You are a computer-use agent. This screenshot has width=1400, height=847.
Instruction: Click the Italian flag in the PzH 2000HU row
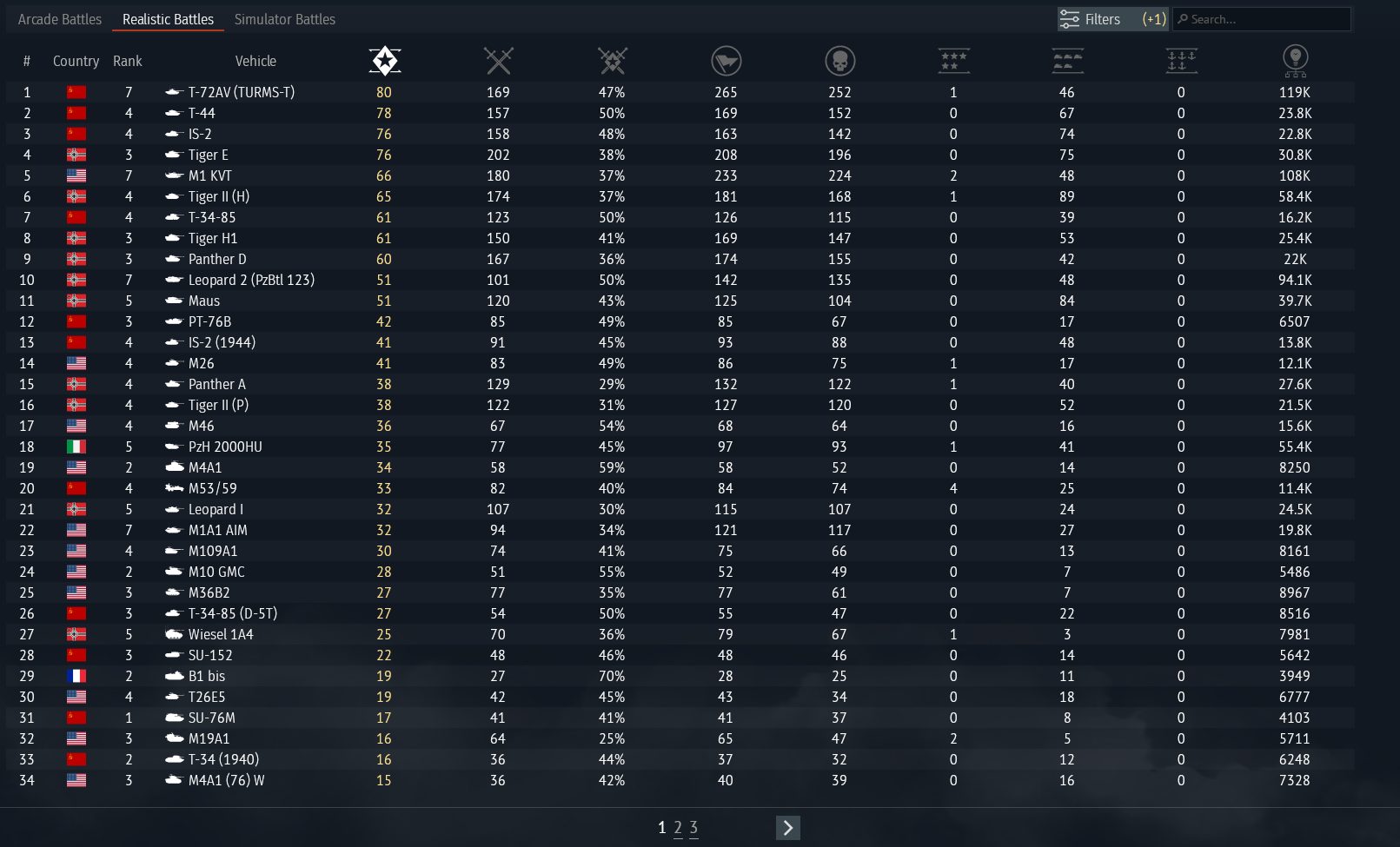tap(76, 447)
